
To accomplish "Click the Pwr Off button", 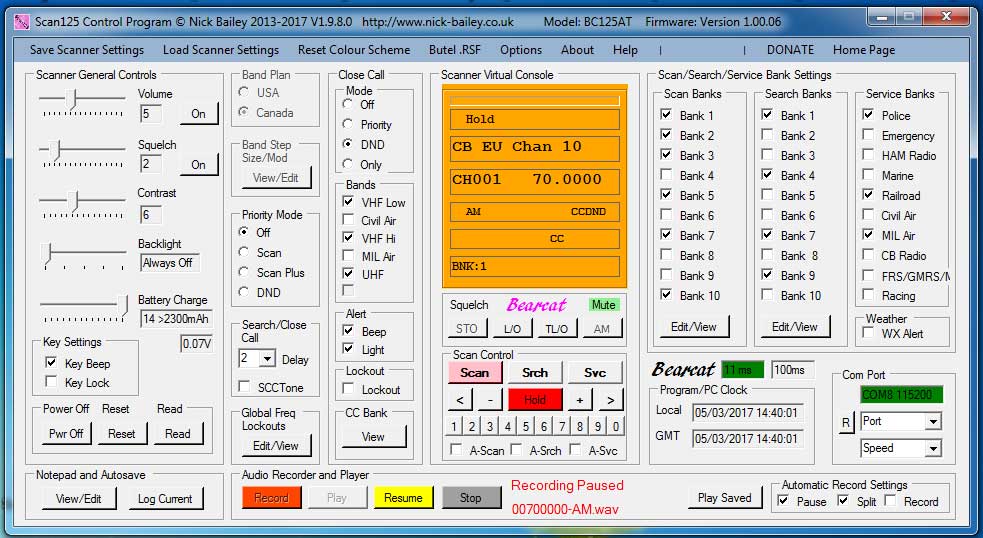I will coord(66,433).
